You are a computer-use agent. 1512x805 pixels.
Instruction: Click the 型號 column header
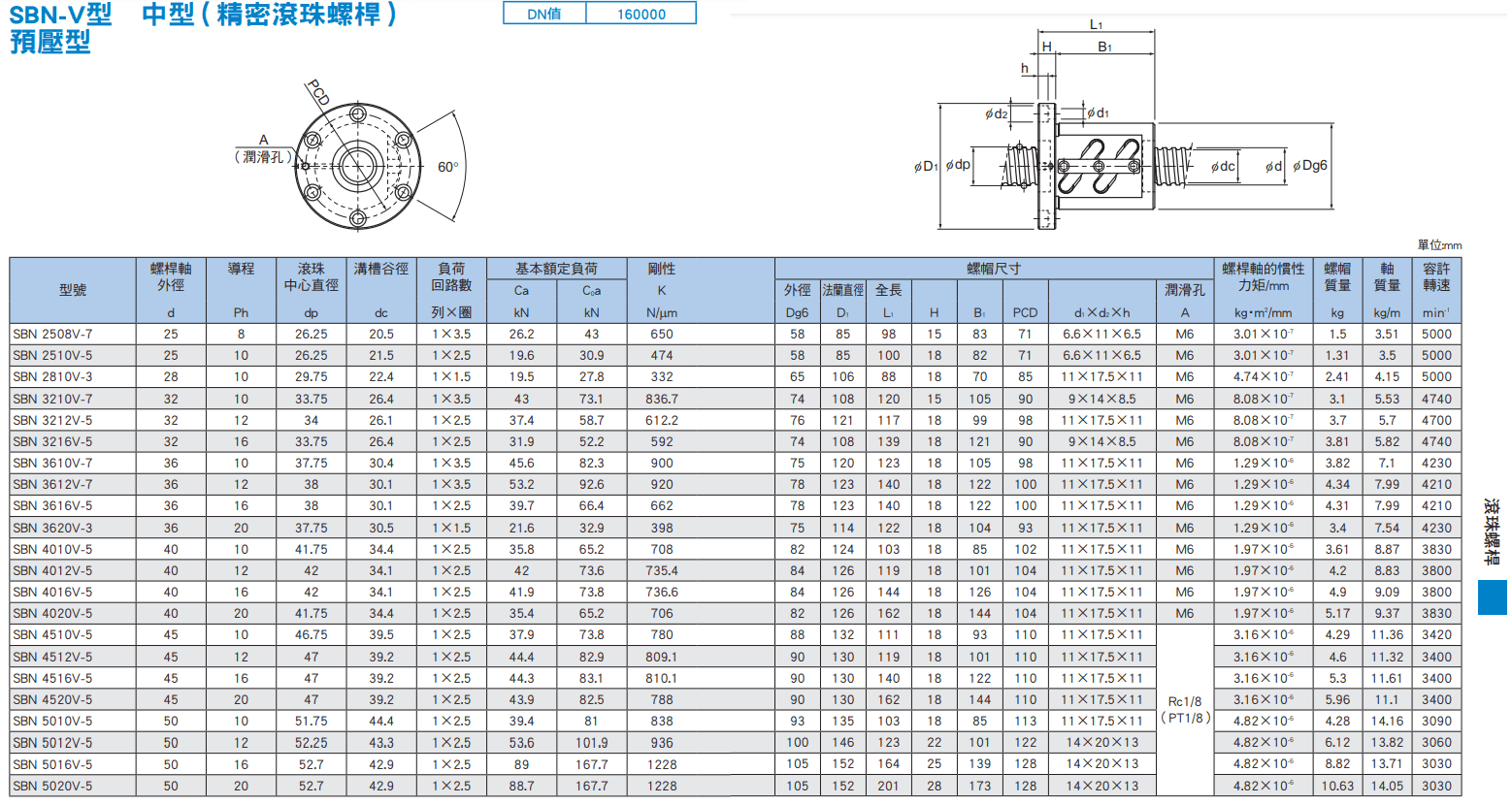click(73, 290)
